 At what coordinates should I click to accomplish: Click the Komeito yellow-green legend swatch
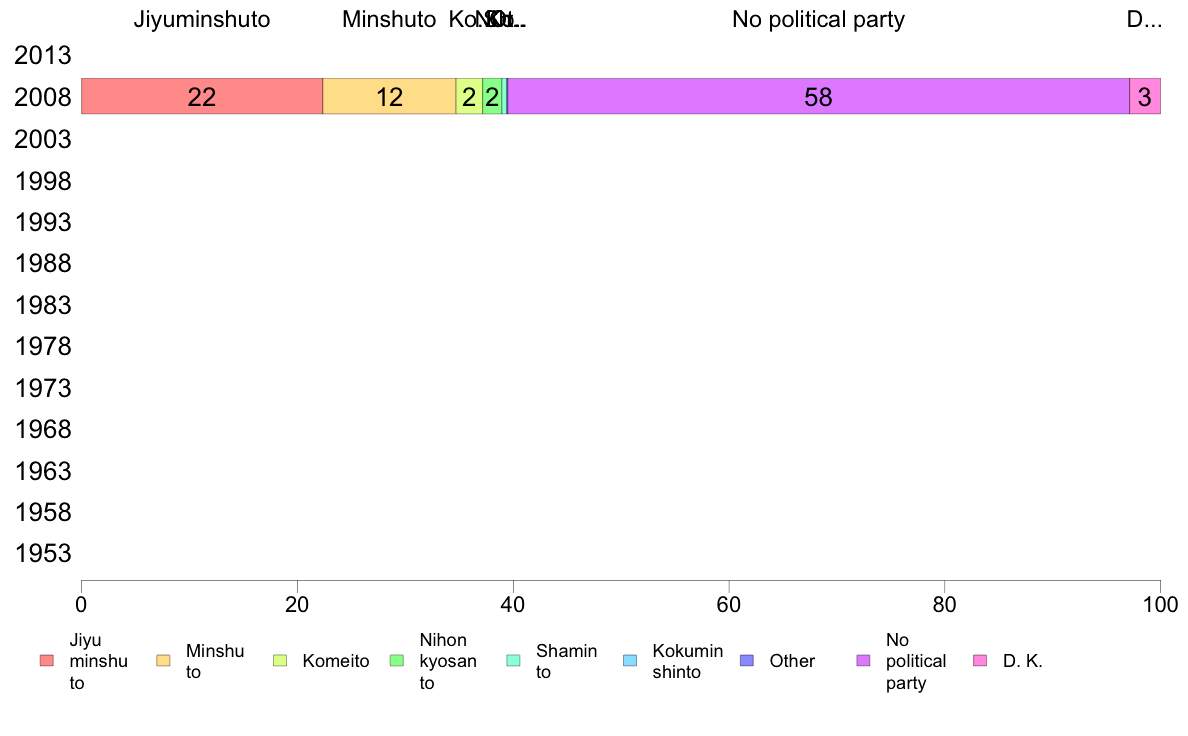[280, 661]
